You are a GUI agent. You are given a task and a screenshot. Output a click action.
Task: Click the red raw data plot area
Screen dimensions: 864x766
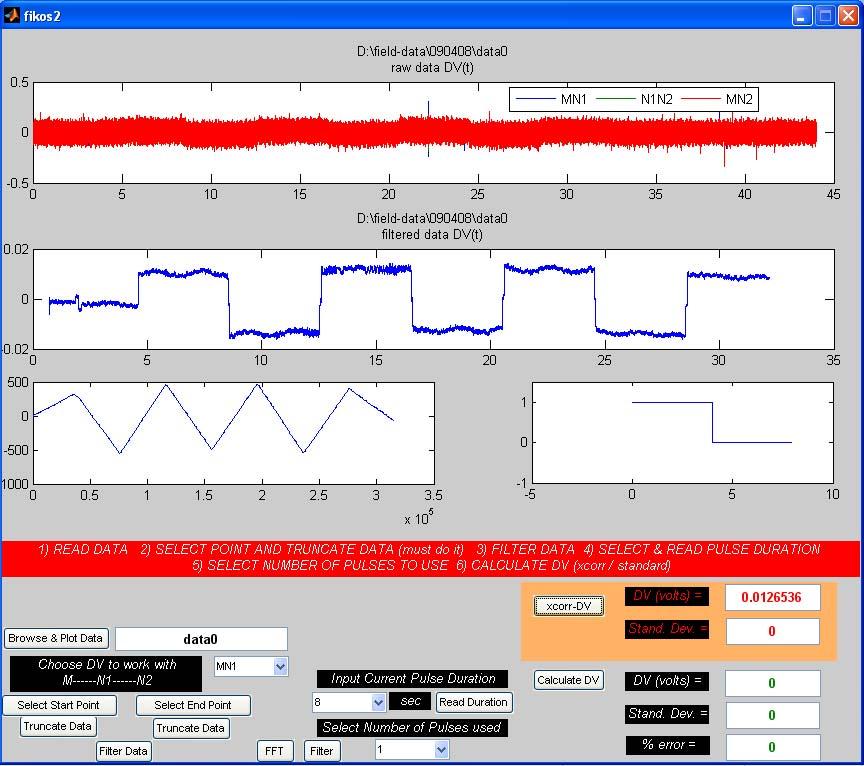point(434,133)
